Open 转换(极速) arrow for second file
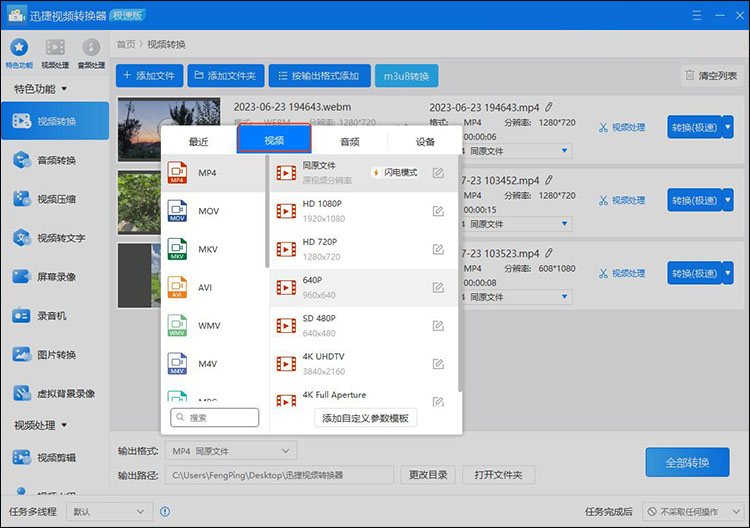Image resolution: width=750 pixels, height=528 pixels. [x=728, y=200]
